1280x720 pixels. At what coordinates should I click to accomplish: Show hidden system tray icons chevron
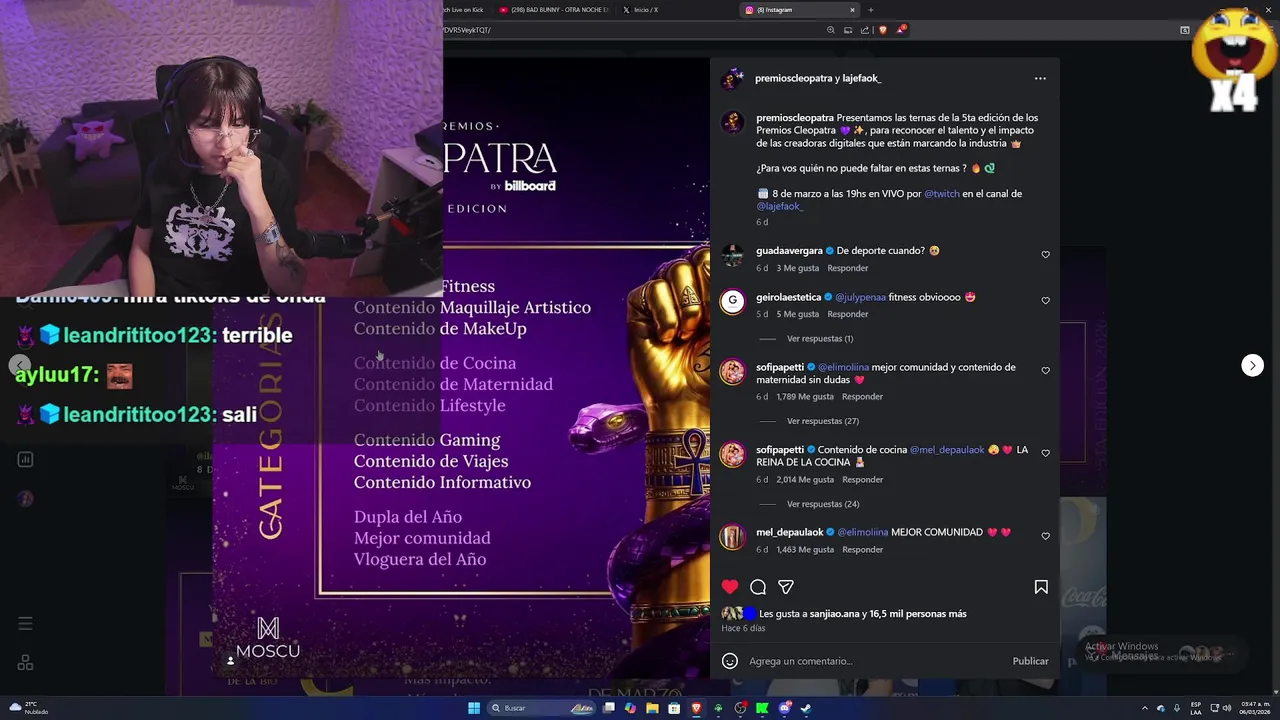tap(1145, 708)
